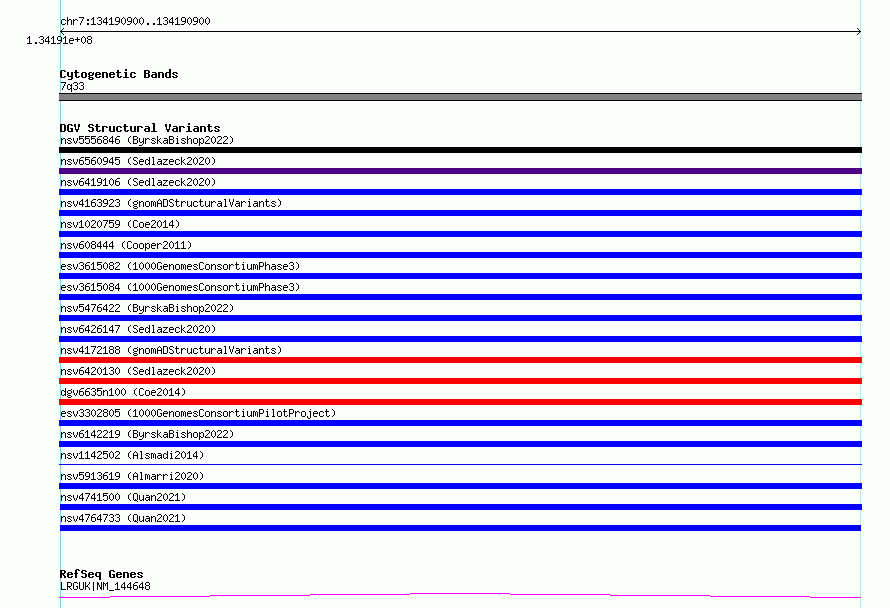Select the thin blue nsv1142502 variant line
This screenshot has width=890, height=608.
(460, 464)
